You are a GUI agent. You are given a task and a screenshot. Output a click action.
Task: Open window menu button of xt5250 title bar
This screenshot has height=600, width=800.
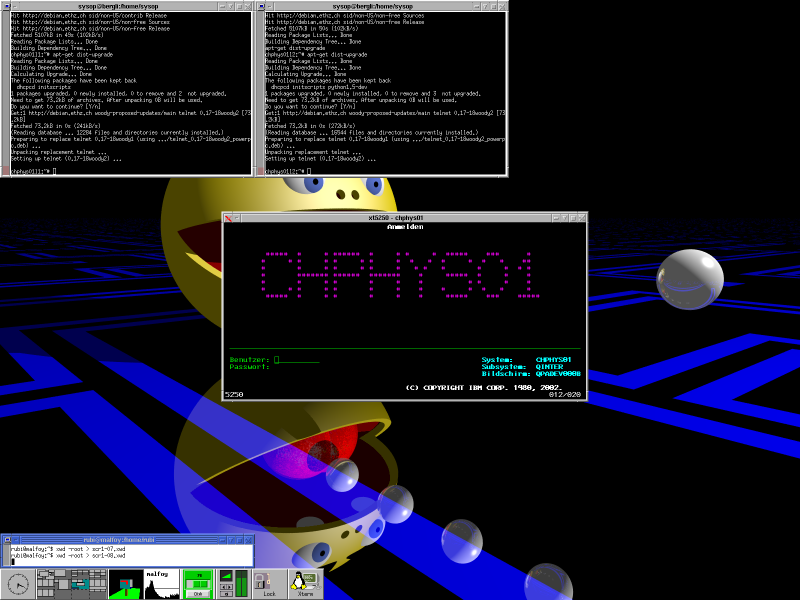pyautogui.click(x=237, y=218)
